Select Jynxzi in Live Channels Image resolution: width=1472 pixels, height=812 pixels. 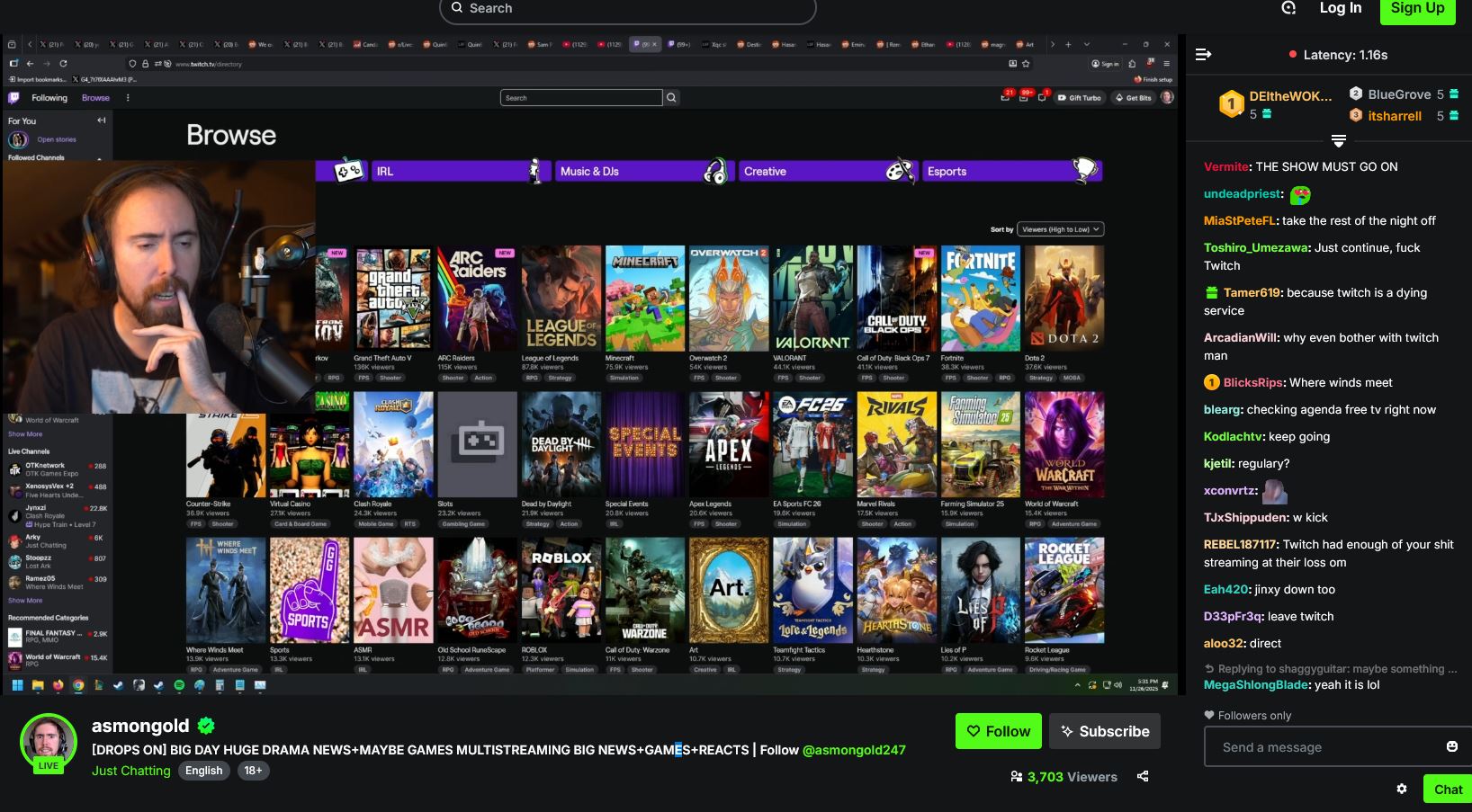pos(58,516)
